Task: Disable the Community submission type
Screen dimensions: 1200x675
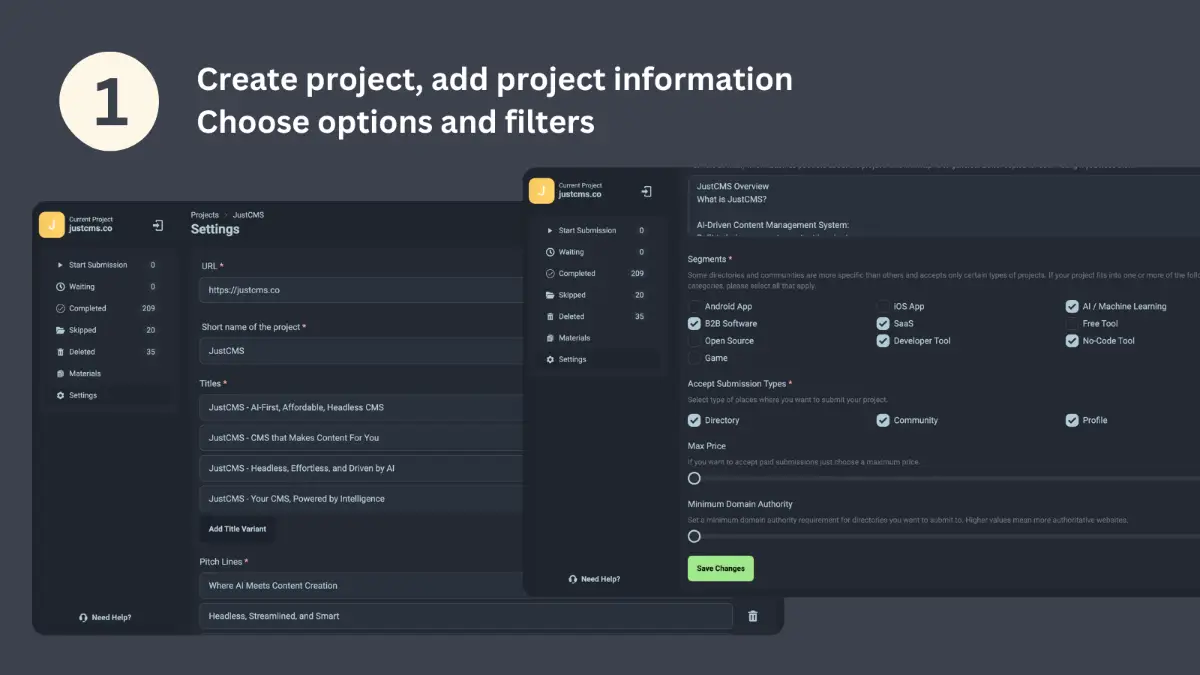Action: [x=881, y=420]
